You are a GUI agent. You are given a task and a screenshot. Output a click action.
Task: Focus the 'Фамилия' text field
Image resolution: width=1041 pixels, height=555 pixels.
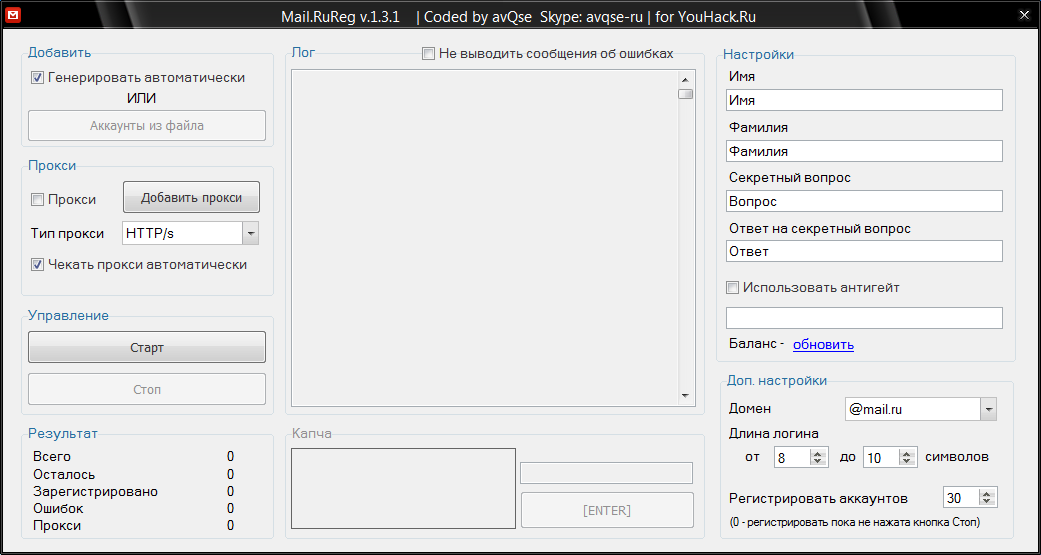pyautogui.click(x=864, y=151)
